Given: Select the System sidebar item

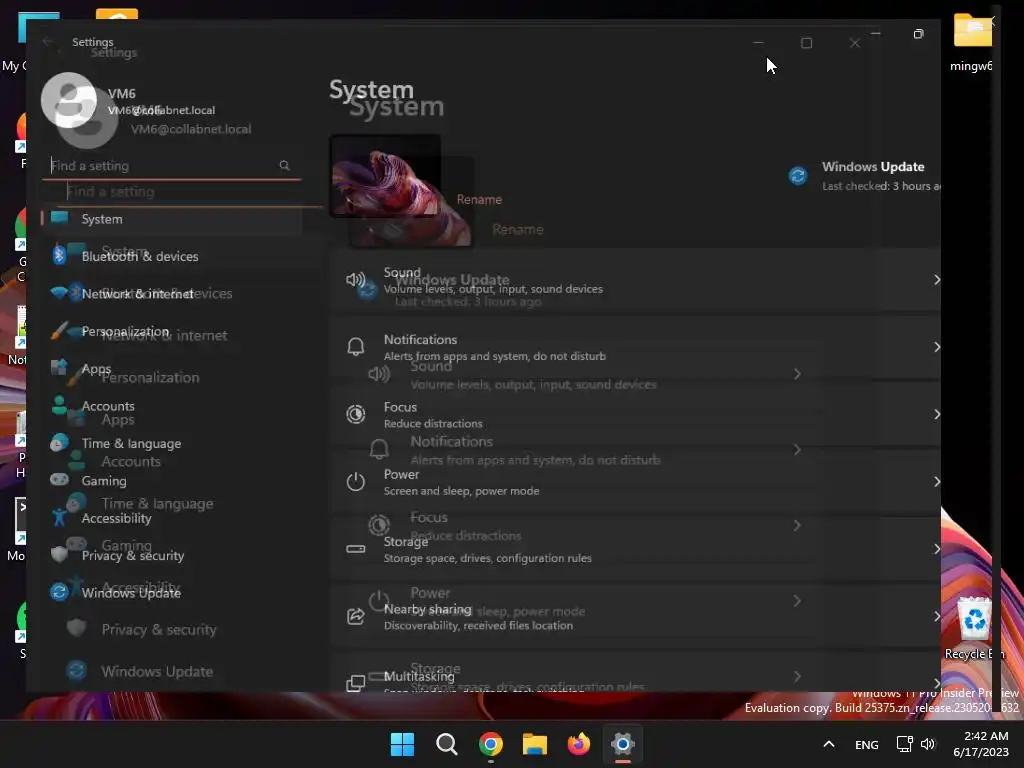Looking at the screenshot, I should click(171, 219).
